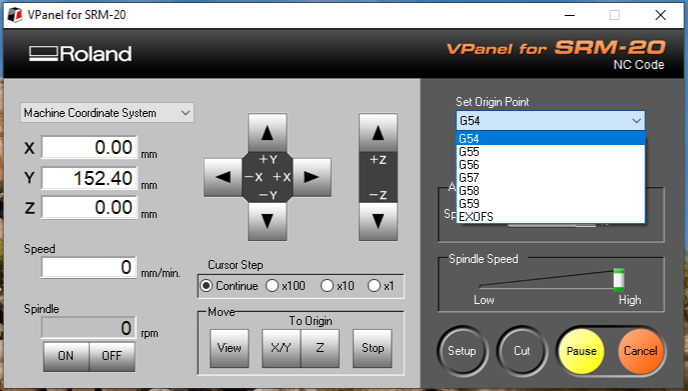Screen dimensions: 688x391
Task: Stop the movement
Action: (x=373, y=348)
